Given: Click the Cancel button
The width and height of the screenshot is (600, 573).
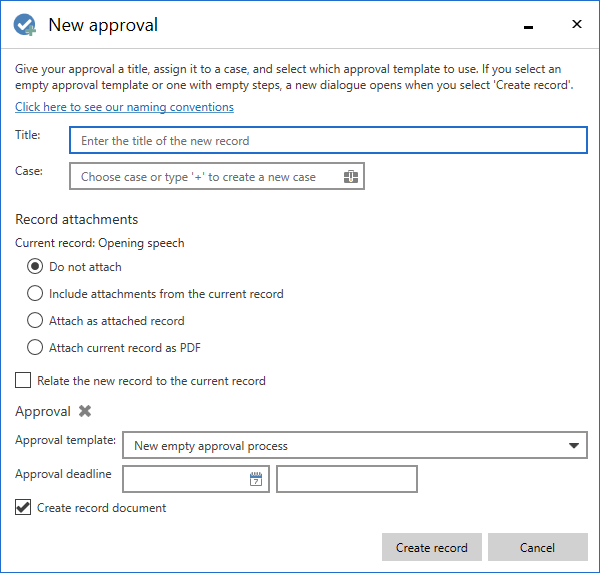Looking at the screenshot, I should click(x=538, y=547).
